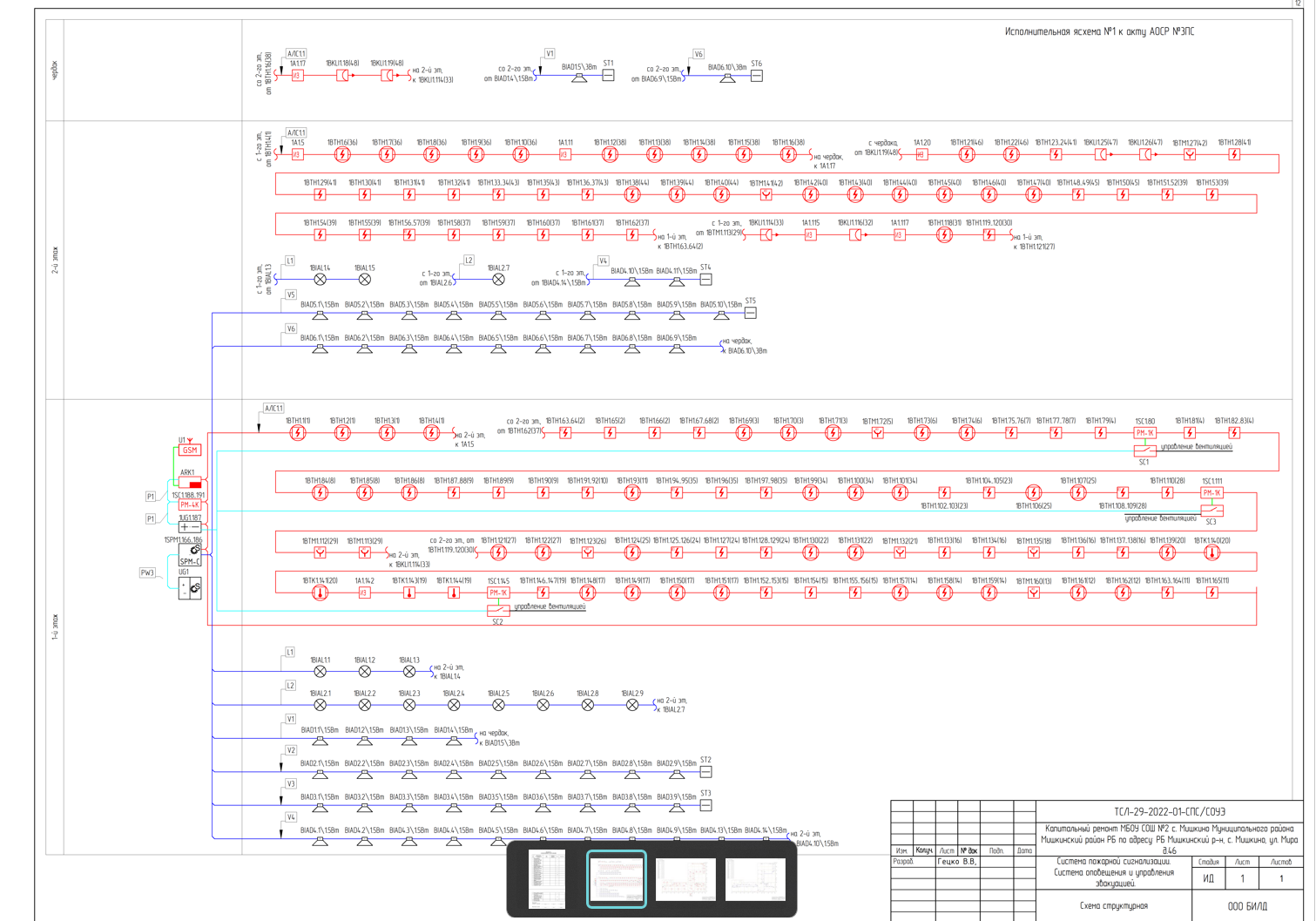Viewport: 1316px width, 921px height.
Task: Click the lamp symbol 1BIAL2.7
Action: (x=498, y=280)
